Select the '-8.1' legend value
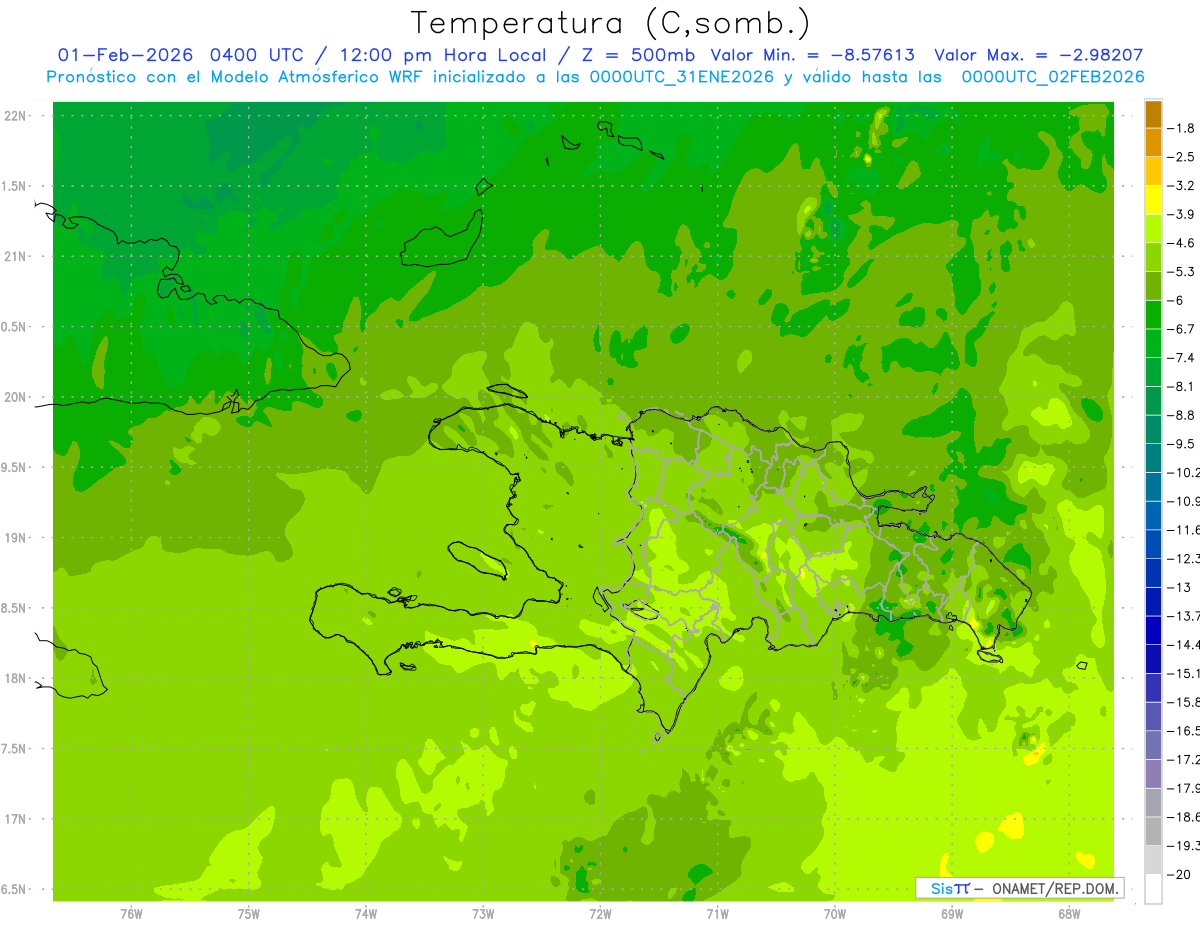This screenshot has width=1200, height=927. point(1182,387)
